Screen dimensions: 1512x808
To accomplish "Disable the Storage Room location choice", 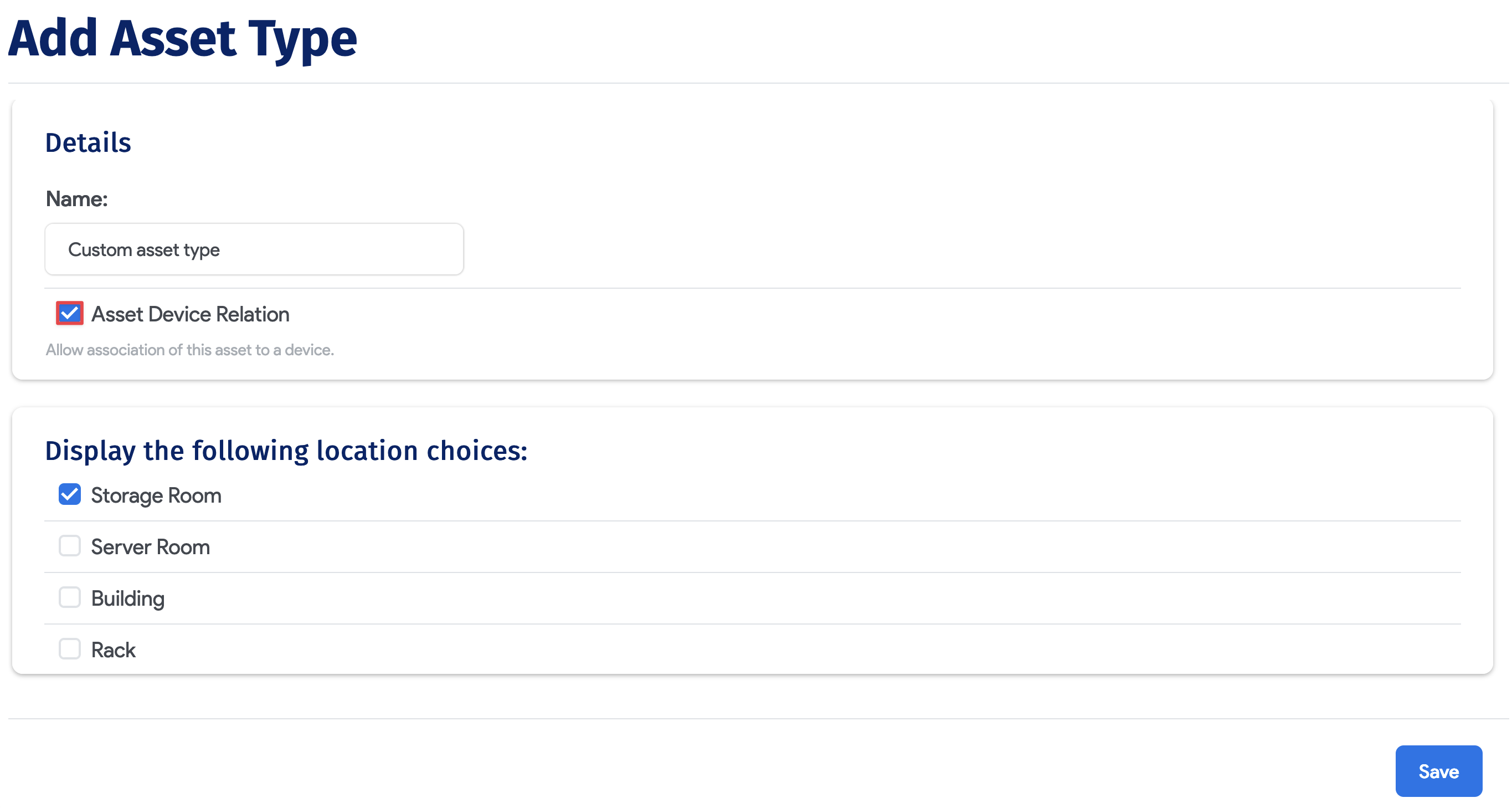I will [x=69, y=495].
